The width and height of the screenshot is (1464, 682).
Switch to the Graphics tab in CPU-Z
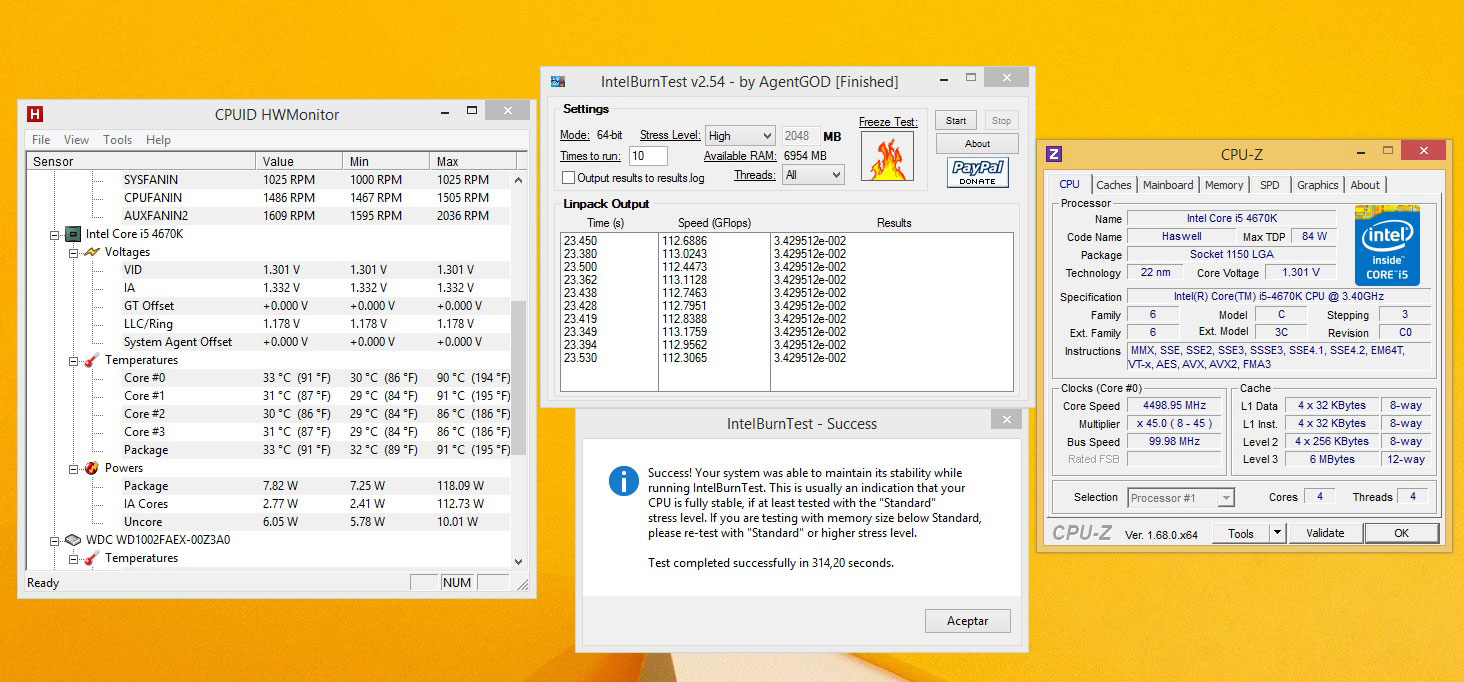pos(1318,185)
